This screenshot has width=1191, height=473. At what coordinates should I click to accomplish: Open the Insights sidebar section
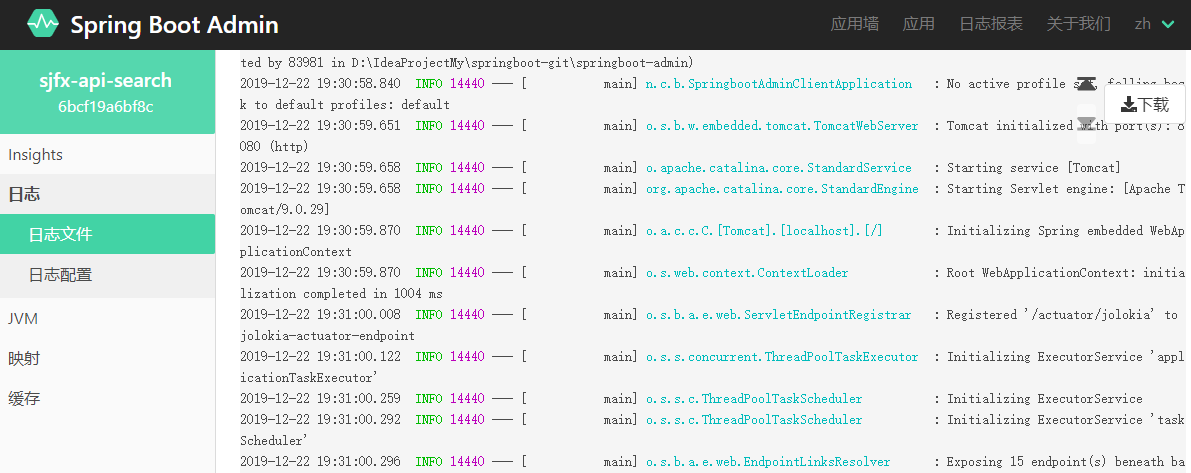pos(107,154)
